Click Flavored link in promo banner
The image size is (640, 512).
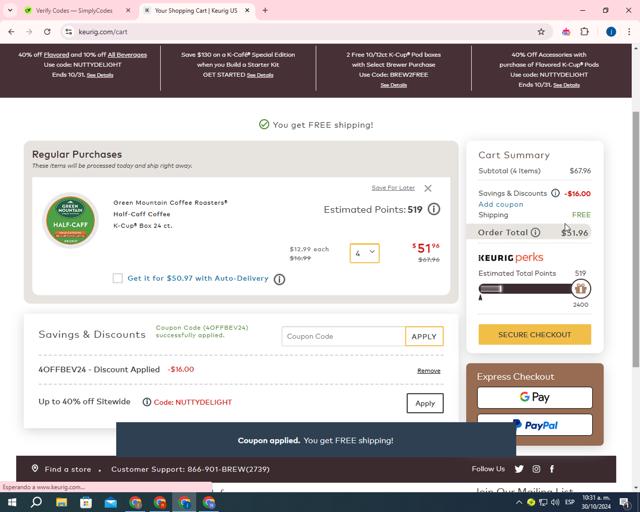pos(56,55)
